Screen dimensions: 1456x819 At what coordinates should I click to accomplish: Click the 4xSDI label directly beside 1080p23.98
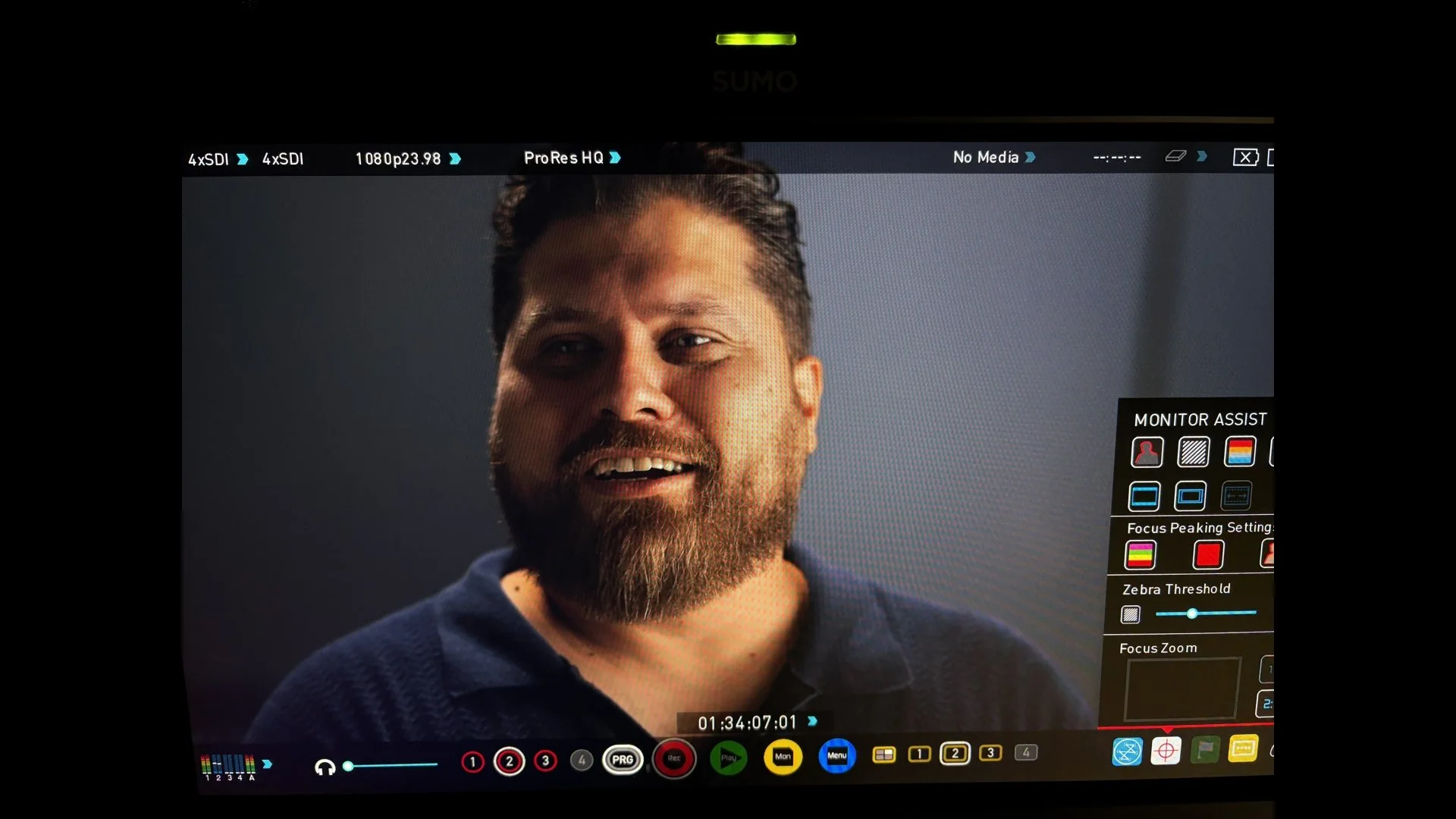tap(283, 159)
